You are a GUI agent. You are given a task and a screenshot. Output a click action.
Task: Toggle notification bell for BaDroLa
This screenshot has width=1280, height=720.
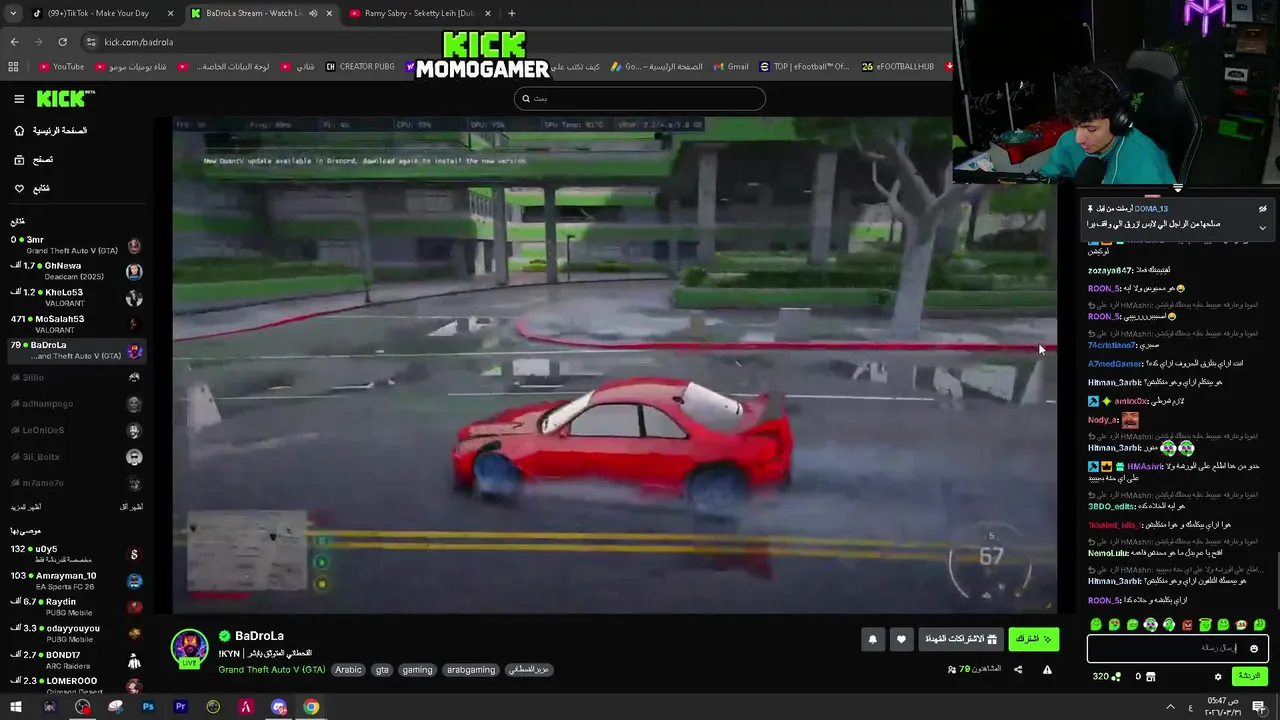873,639
